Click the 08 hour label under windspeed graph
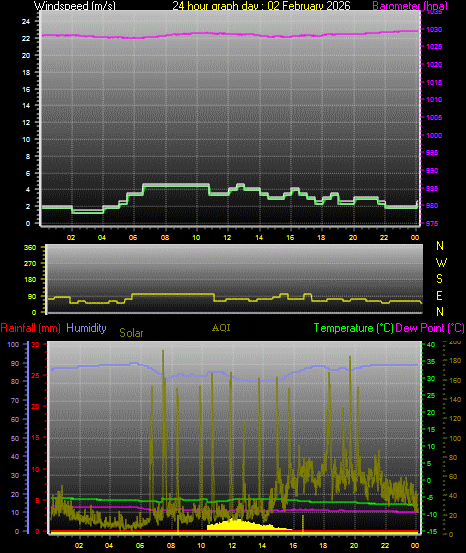This screenshot has width=466, height=553. coord(165,238)
